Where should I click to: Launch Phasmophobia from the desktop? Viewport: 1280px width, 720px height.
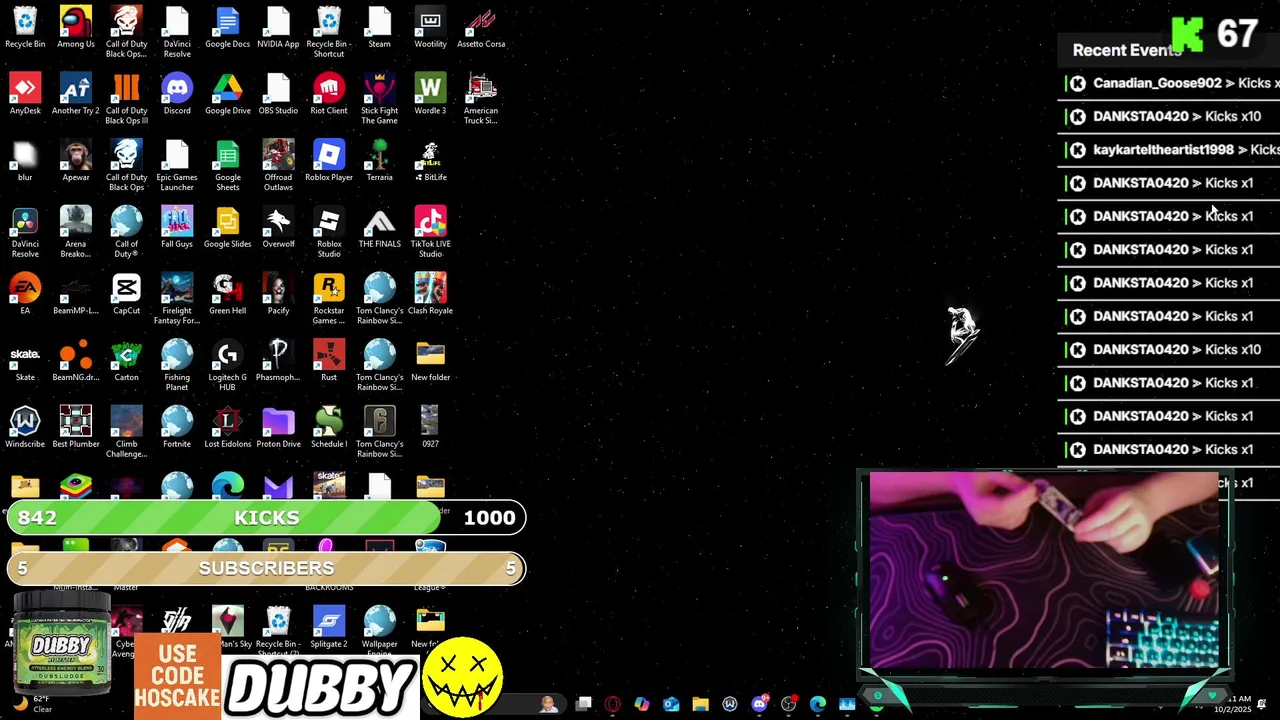(278, 361)
